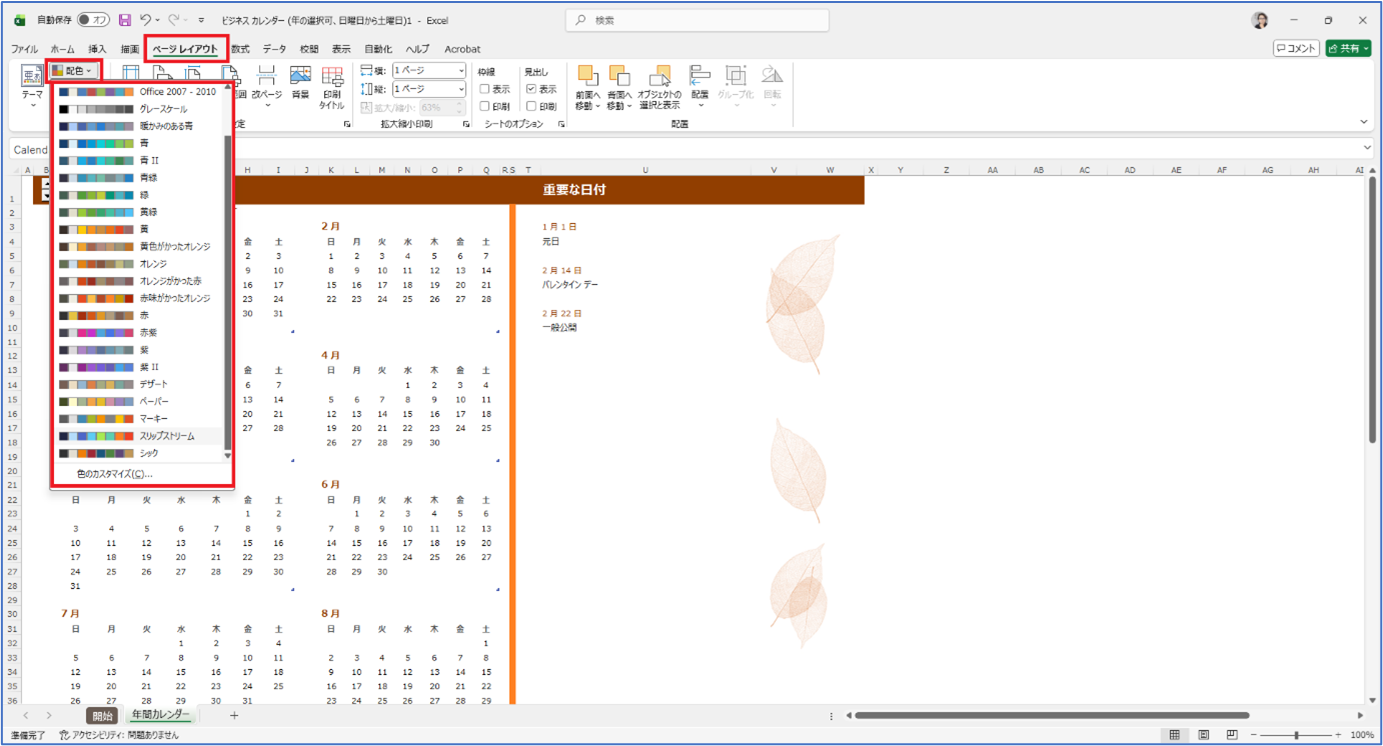The width and height of the screenshot is (1383, 746).
Task: Click the 背面へ移動 (Send Backward) icon
Action: (619, 86)
